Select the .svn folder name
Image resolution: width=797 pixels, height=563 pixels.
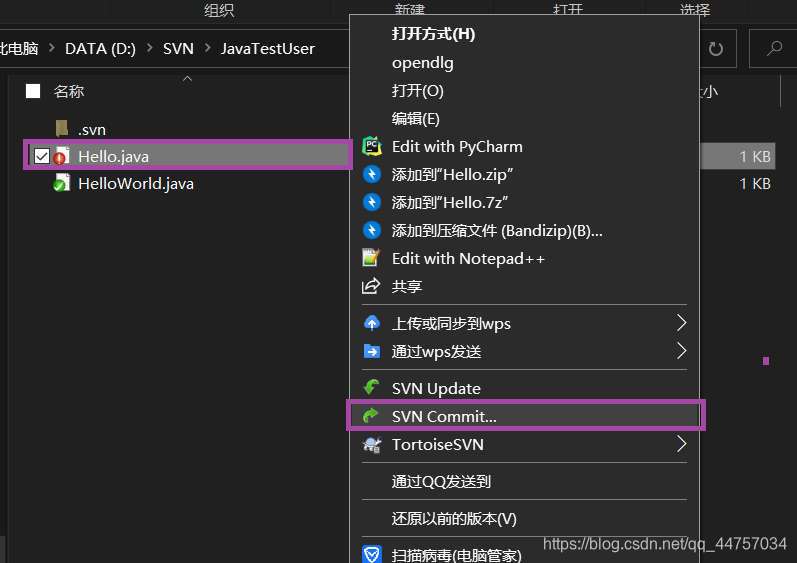click(x=91, y=130)
